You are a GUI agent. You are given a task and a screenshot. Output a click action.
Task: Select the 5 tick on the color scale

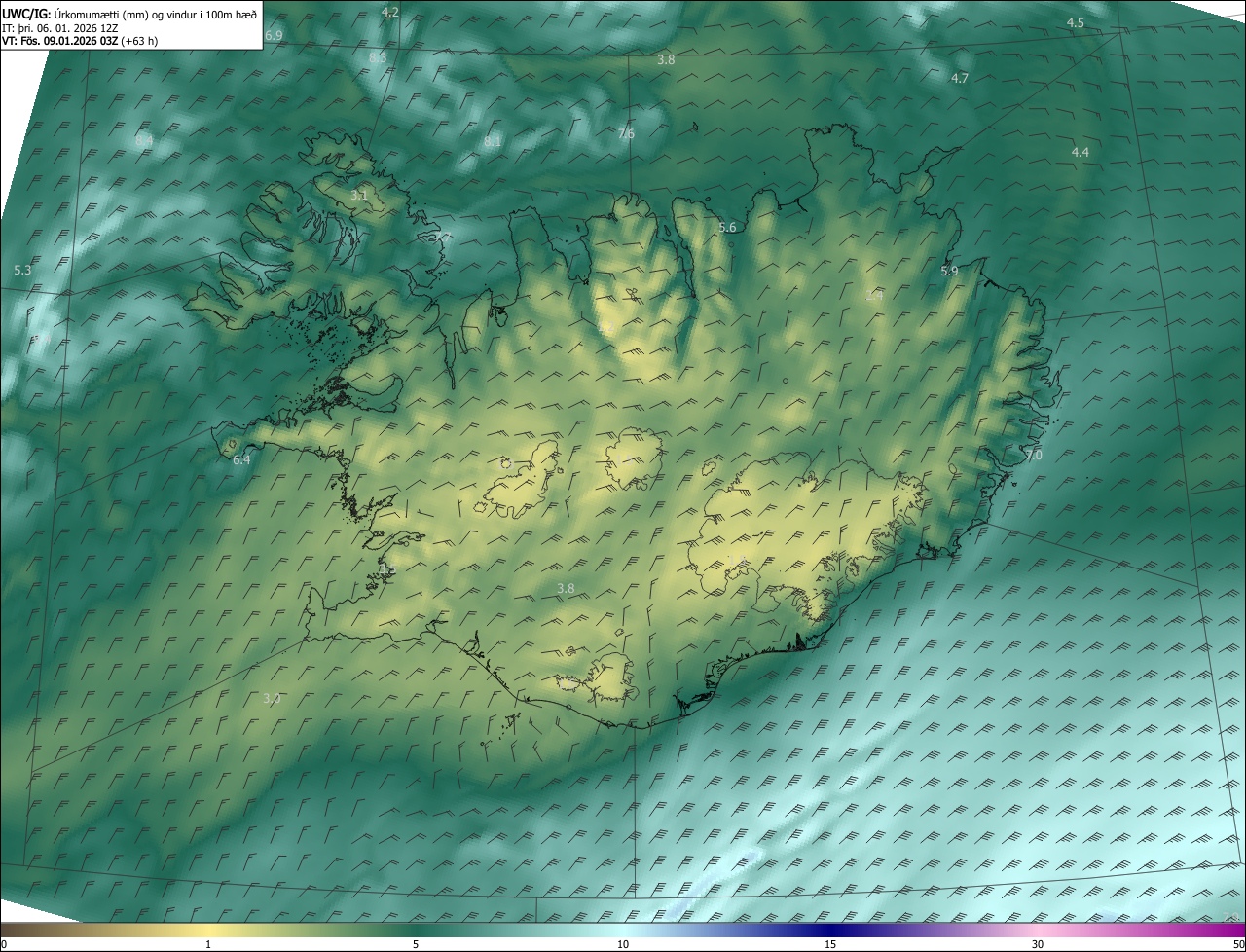[416, 945]
